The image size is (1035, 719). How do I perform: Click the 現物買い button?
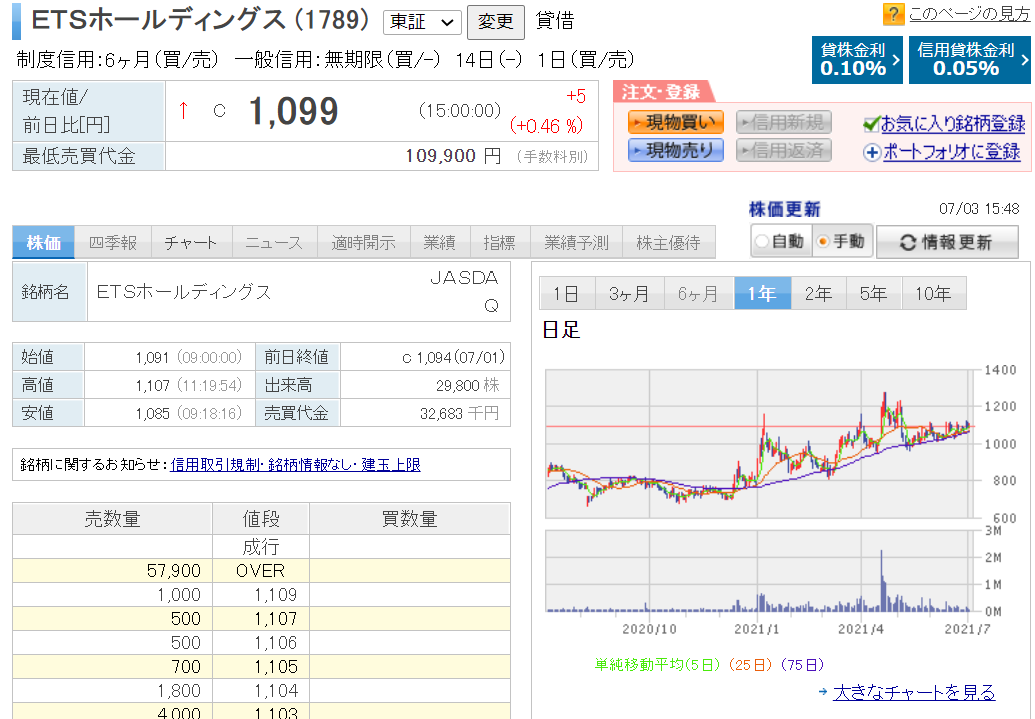pos(675,122)
